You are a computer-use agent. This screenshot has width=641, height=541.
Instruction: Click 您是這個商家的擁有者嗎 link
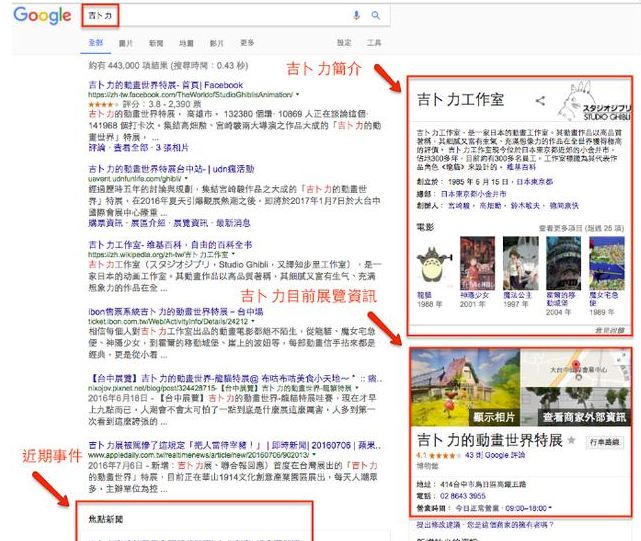(511, 524)
